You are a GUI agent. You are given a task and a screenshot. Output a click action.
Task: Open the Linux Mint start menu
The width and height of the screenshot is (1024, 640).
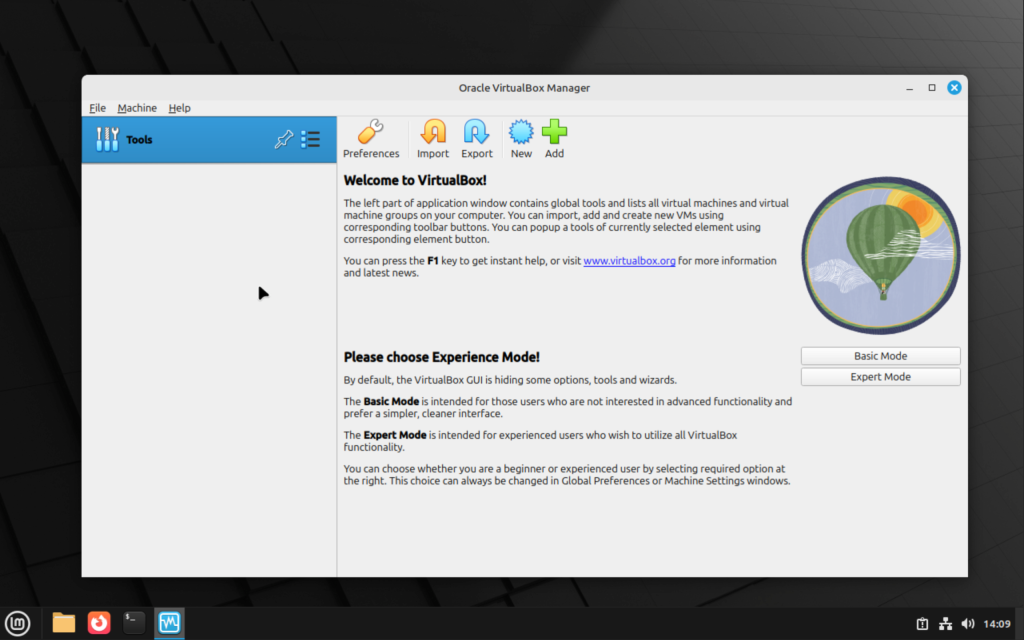point(18,622)
